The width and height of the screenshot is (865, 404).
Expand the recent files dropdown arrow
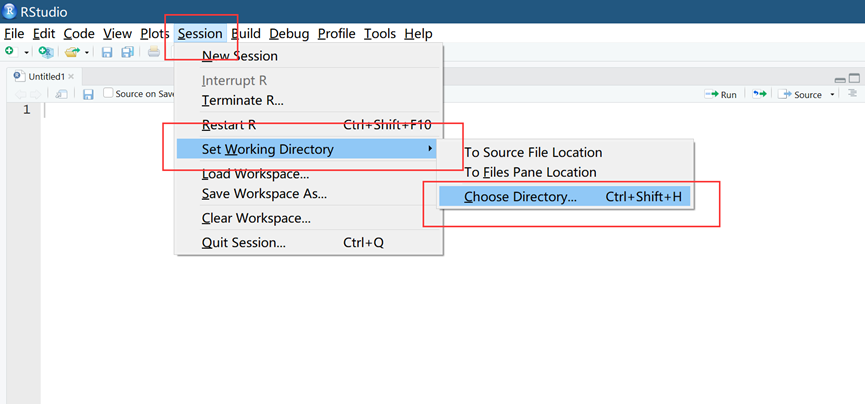[87, 52]
